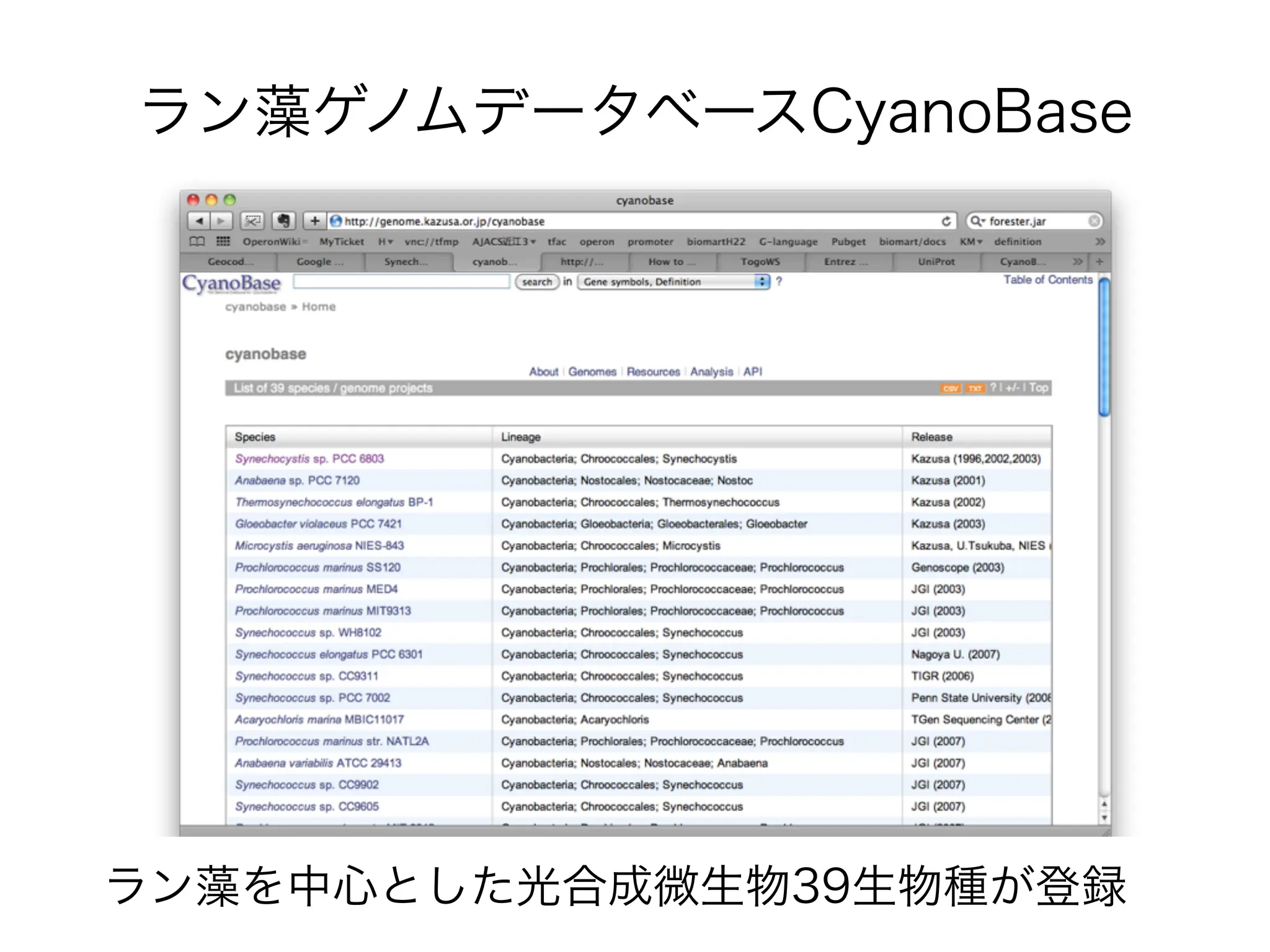This screenshot has width=1270, height=952.
Task: Reload the page with the refresh icon
Action: pyautogui.click(x=946, y=221)
